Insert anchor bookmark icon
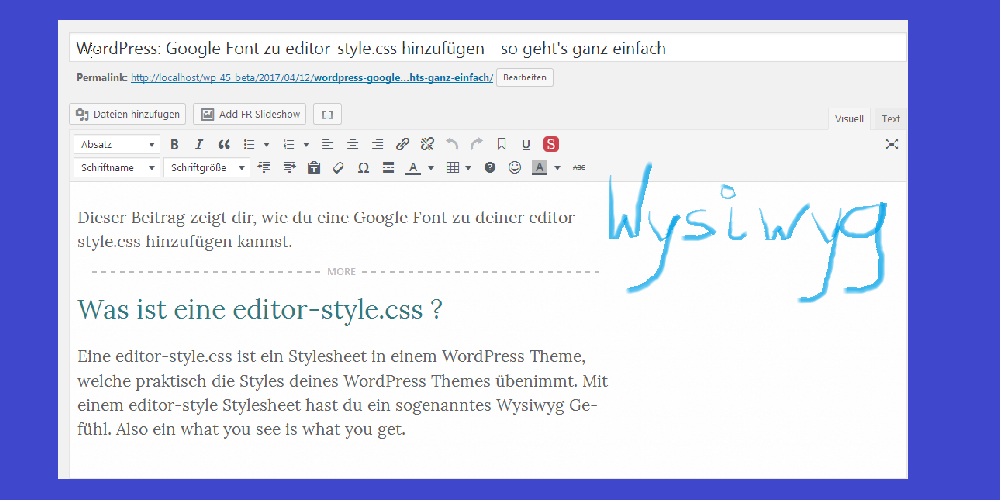Screen dimensions: 1002x502 [x=502, y=144]
